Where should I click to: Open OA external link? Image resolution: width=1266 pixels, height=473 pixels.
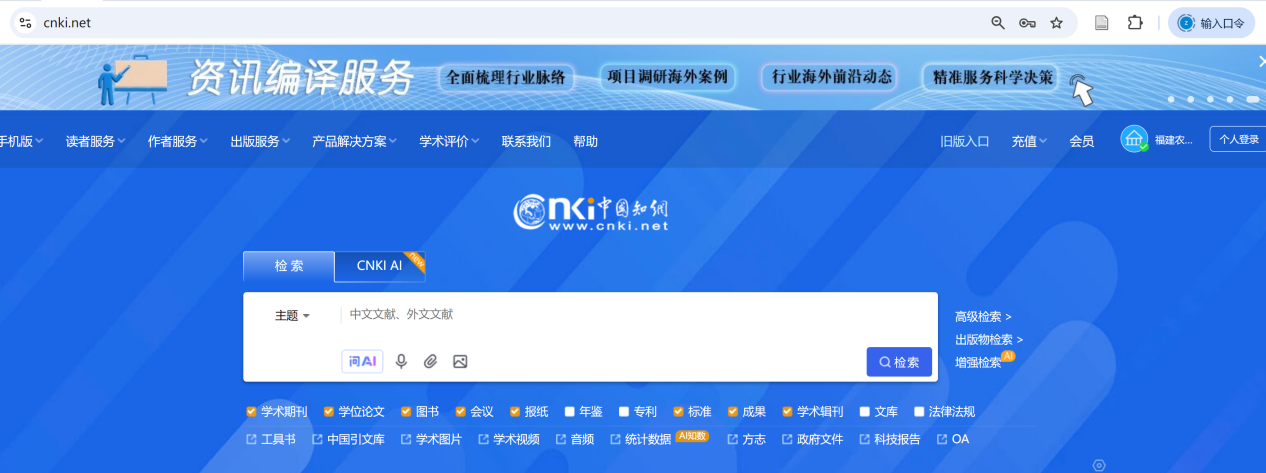[x=953, y=439]
